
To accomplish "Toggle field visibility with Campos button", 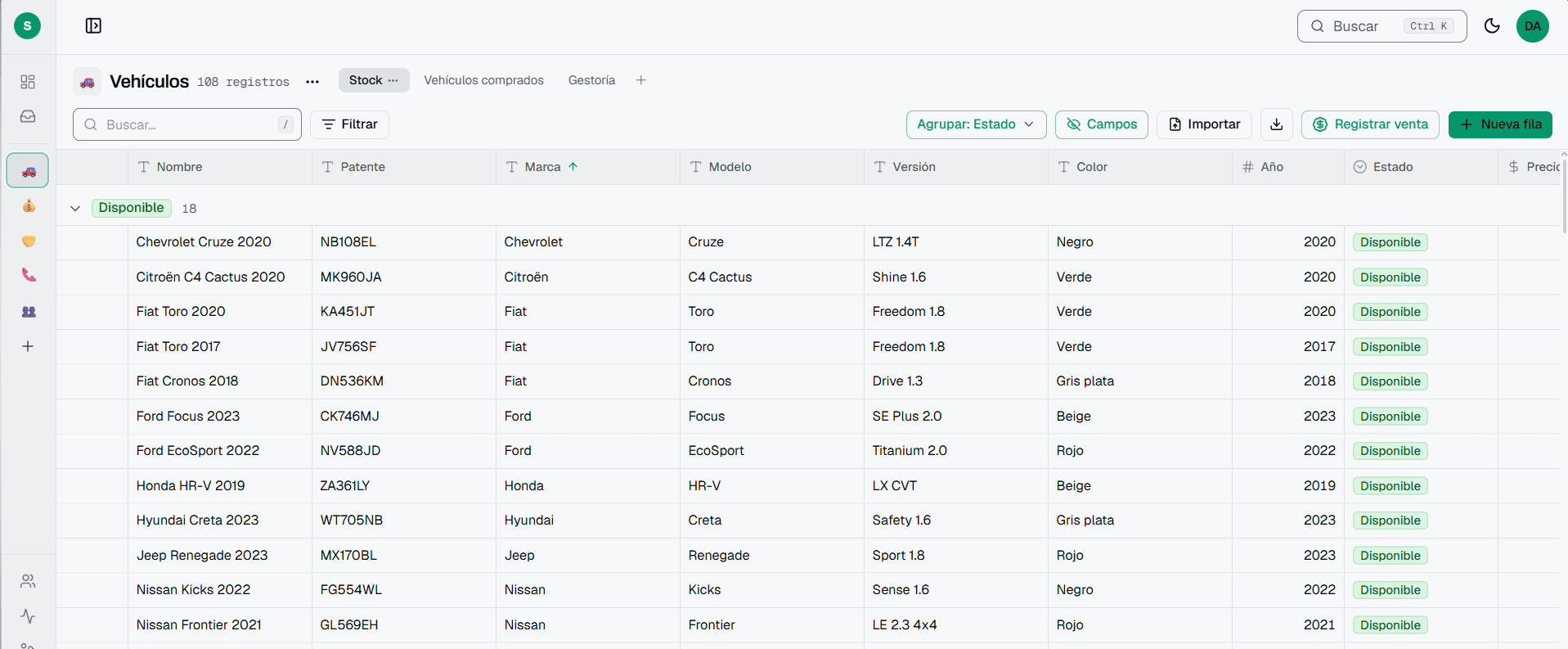I will [x=1101, y=124].
